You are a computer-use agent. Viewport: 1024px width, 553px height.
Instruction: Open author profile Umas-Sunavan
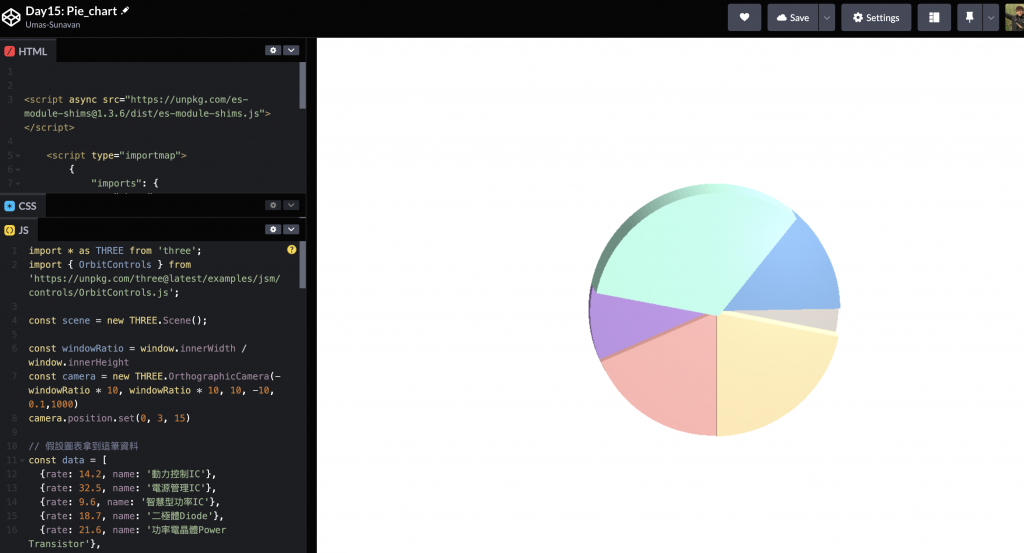coord(53,25)
